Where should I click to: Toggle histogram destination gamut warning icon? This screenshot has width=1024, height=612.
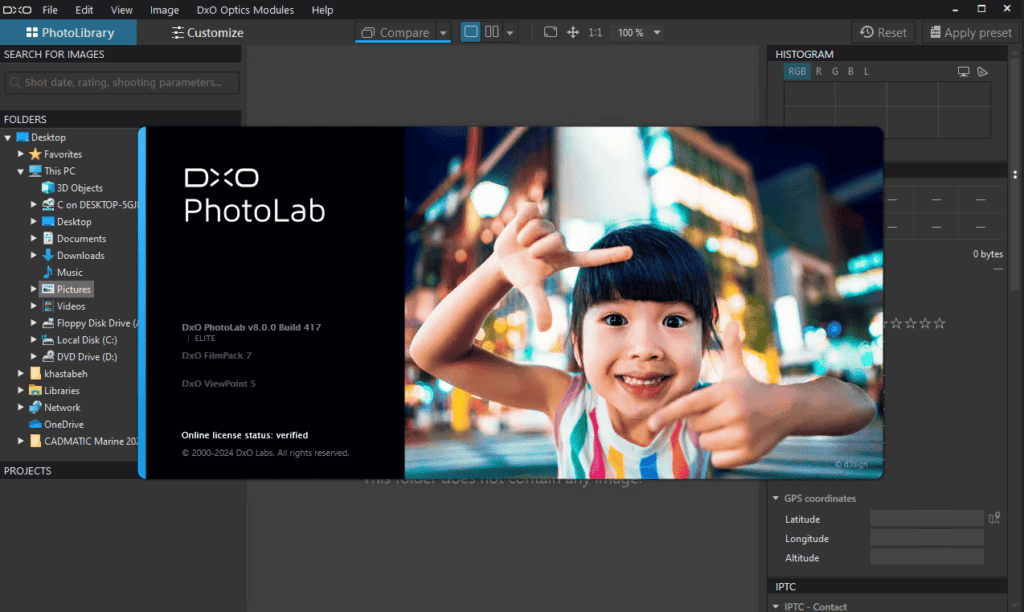(x=982, y=72)
